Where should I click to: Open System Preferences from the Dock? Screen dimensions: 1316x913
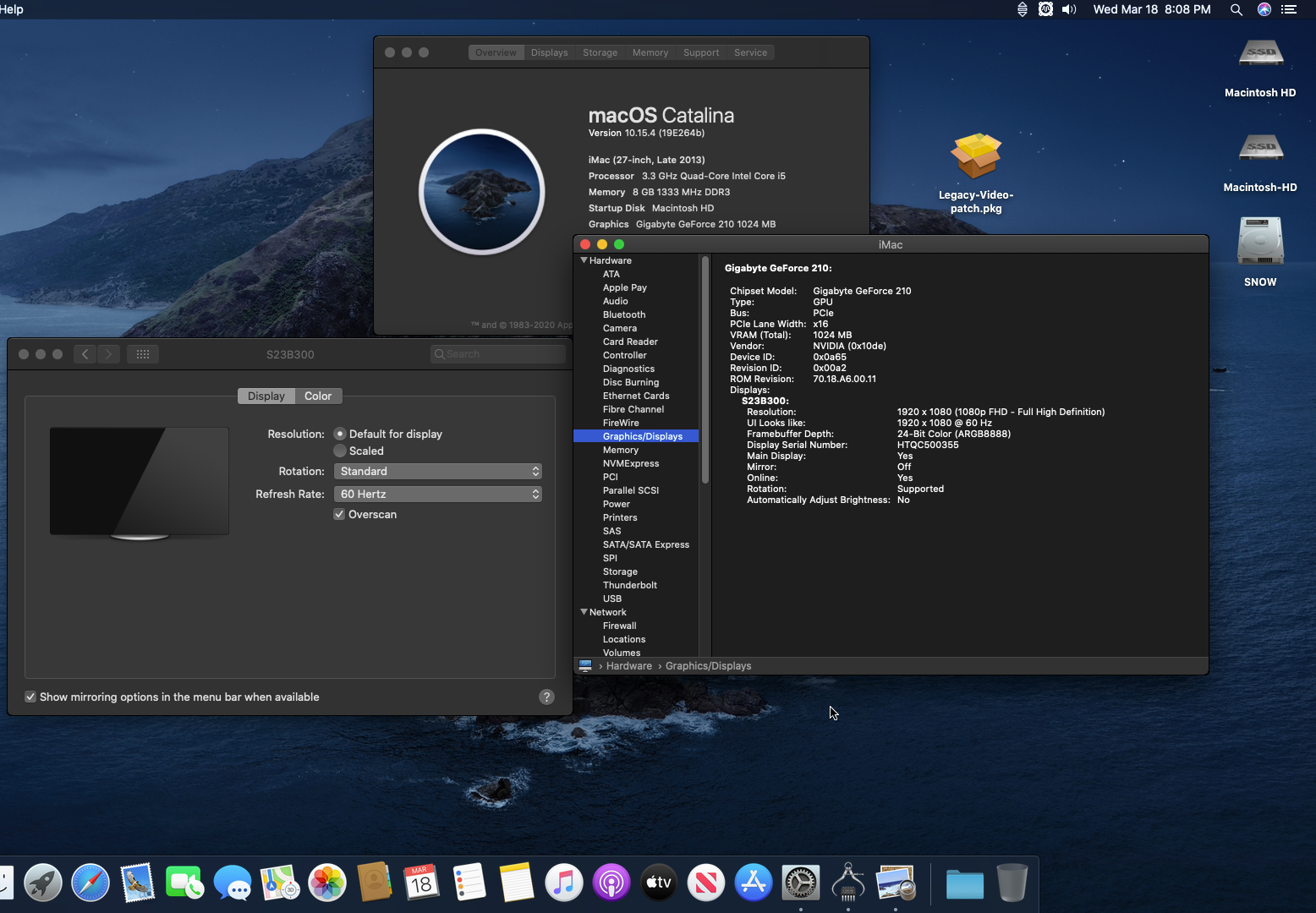pyautogui.click(x=801, y=883)
